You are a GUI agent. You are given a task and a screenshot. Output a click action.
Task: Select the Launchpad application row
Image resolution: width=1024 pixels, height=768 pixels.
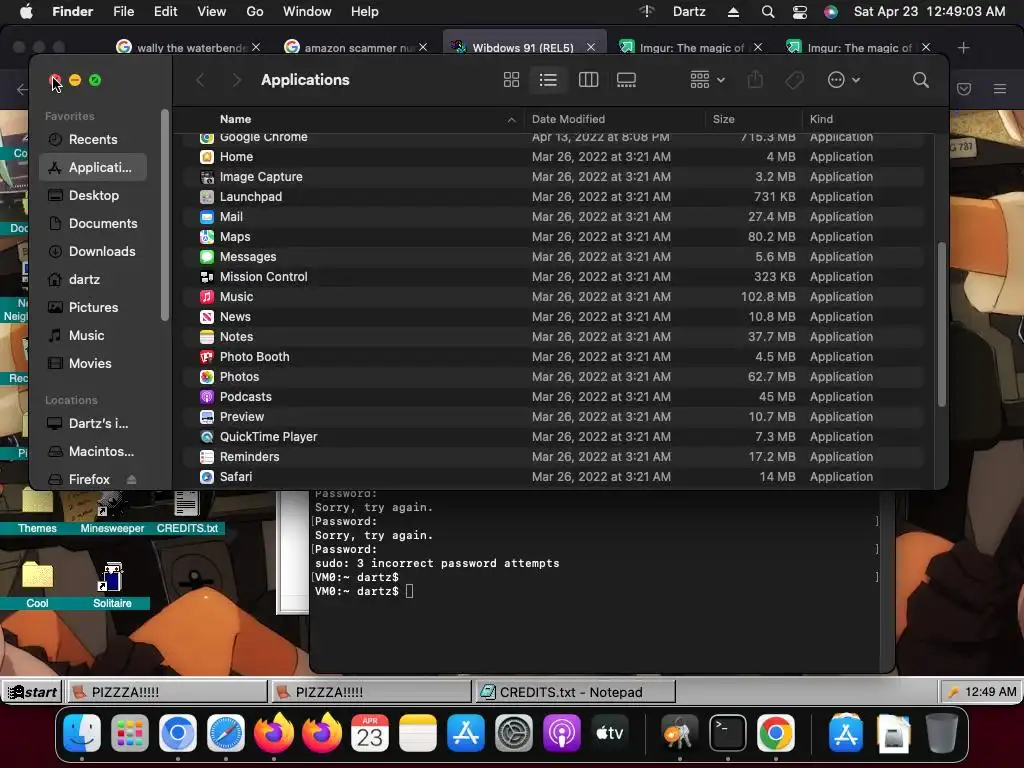point(553,197)
